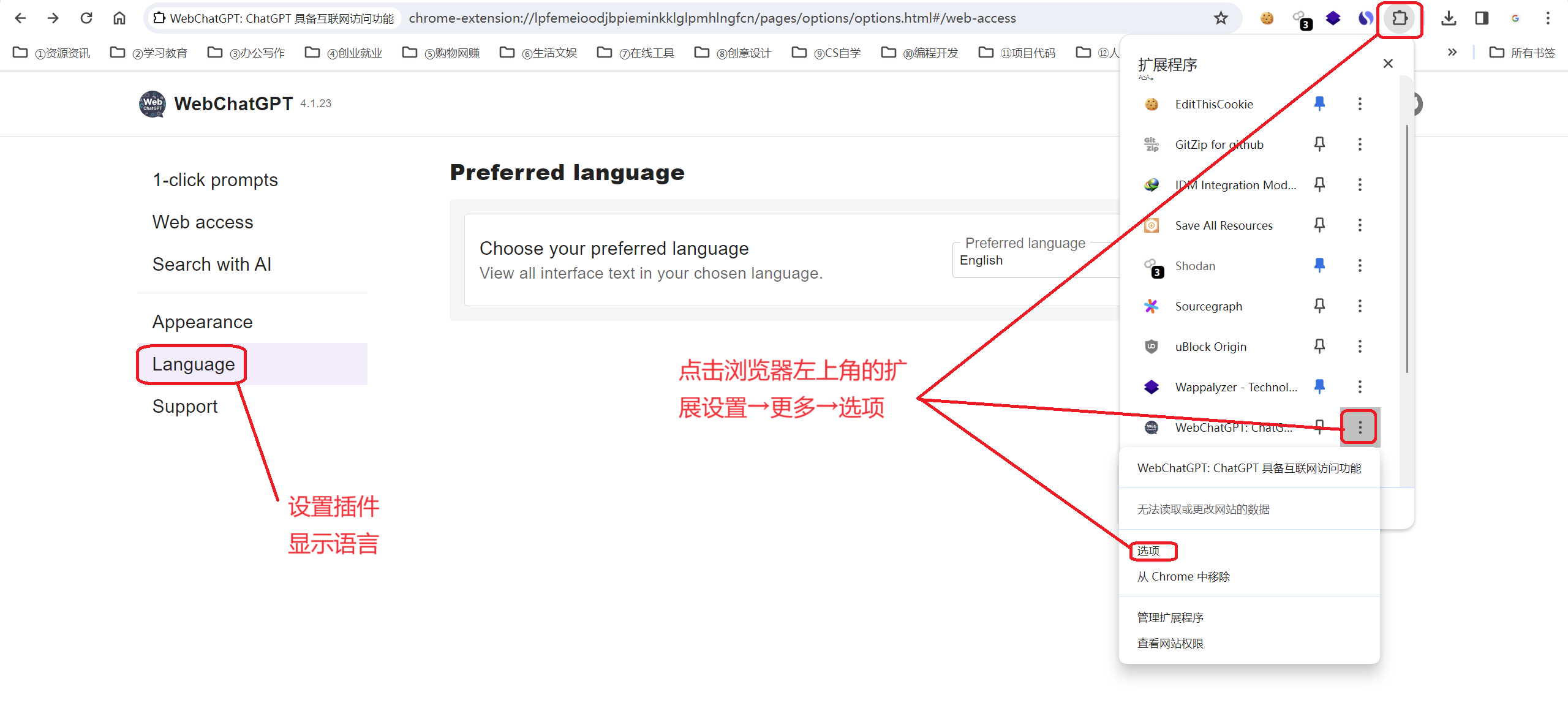The height and width of the screenshot is (711, 1568).
Task: Open the 所有书签 folder
Action: tap(1522, 53)
